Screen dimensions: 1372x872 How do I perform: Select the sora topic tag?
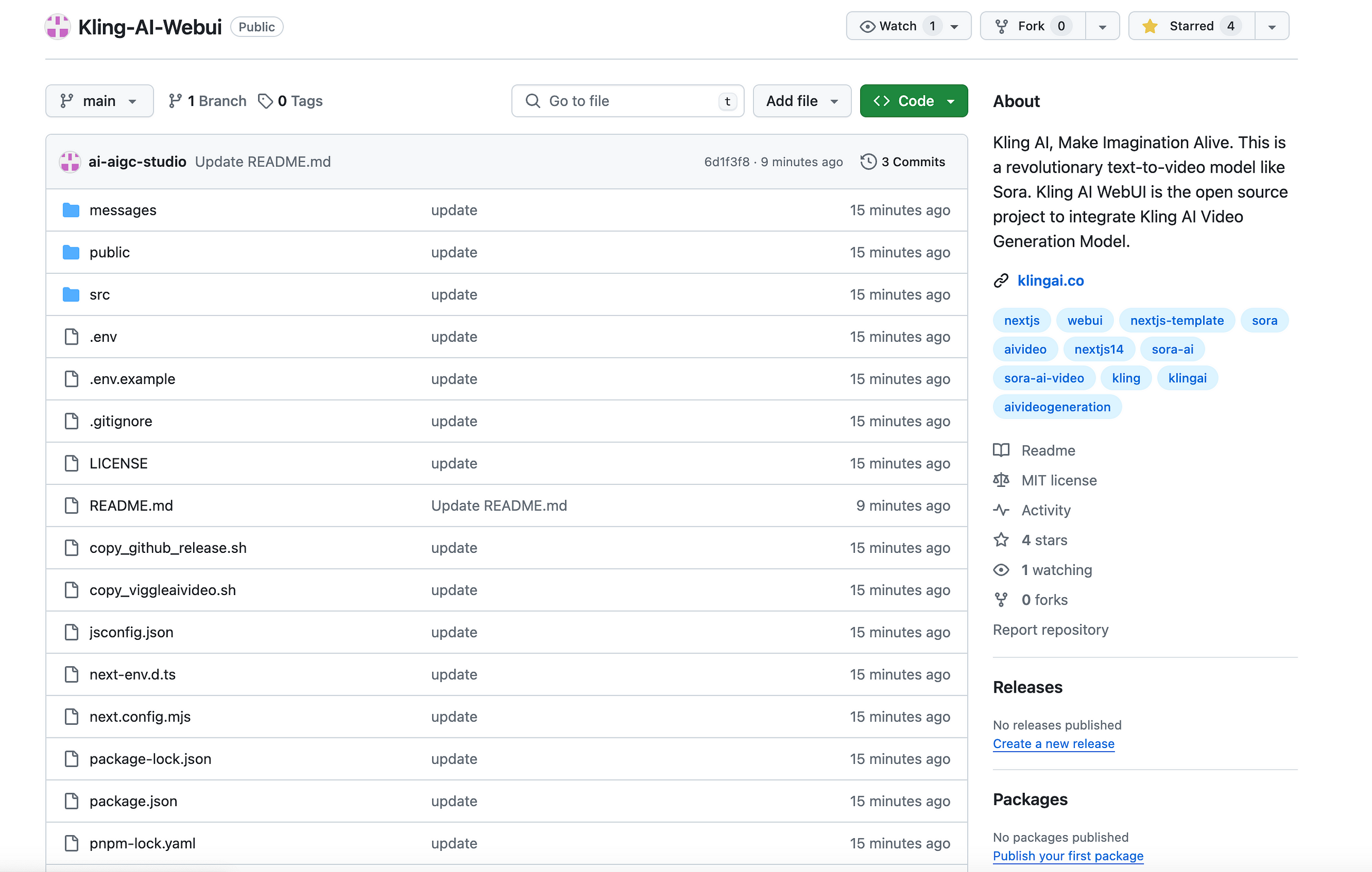[x=1264, y=320]
